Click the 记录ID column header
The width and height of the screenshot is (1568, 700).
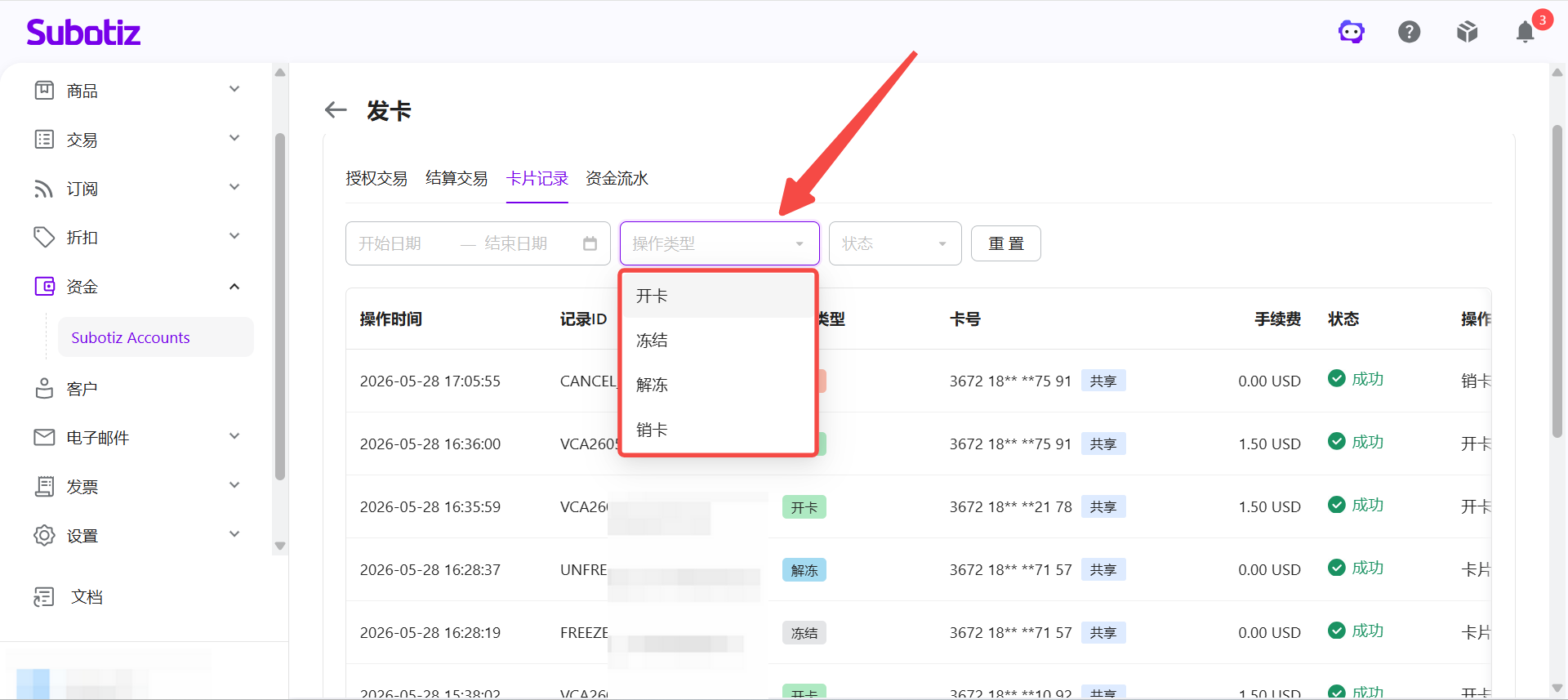[583, 319]
